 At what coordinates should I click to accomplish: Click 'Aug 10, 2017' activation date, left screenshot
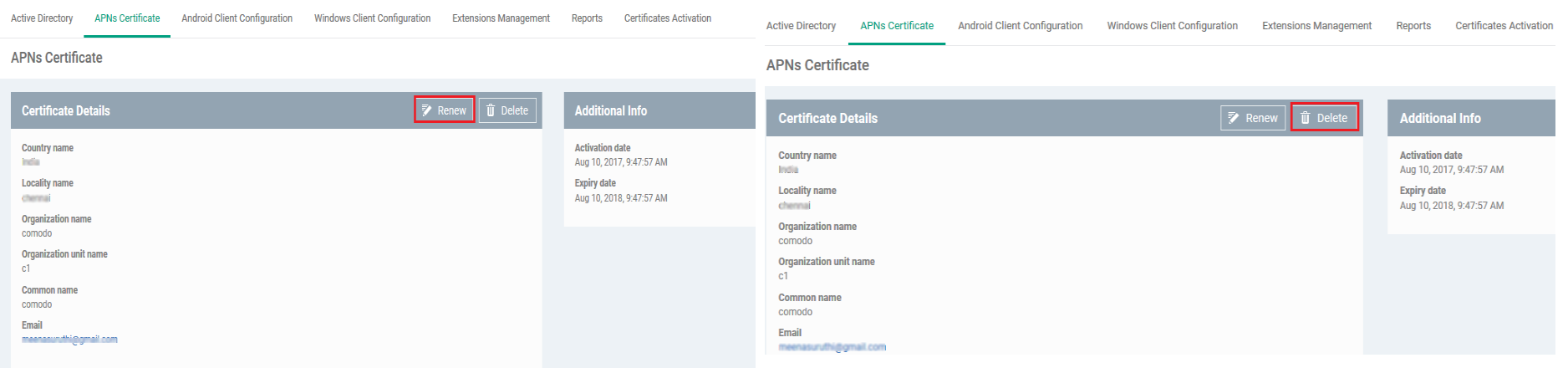click(621, 162)
